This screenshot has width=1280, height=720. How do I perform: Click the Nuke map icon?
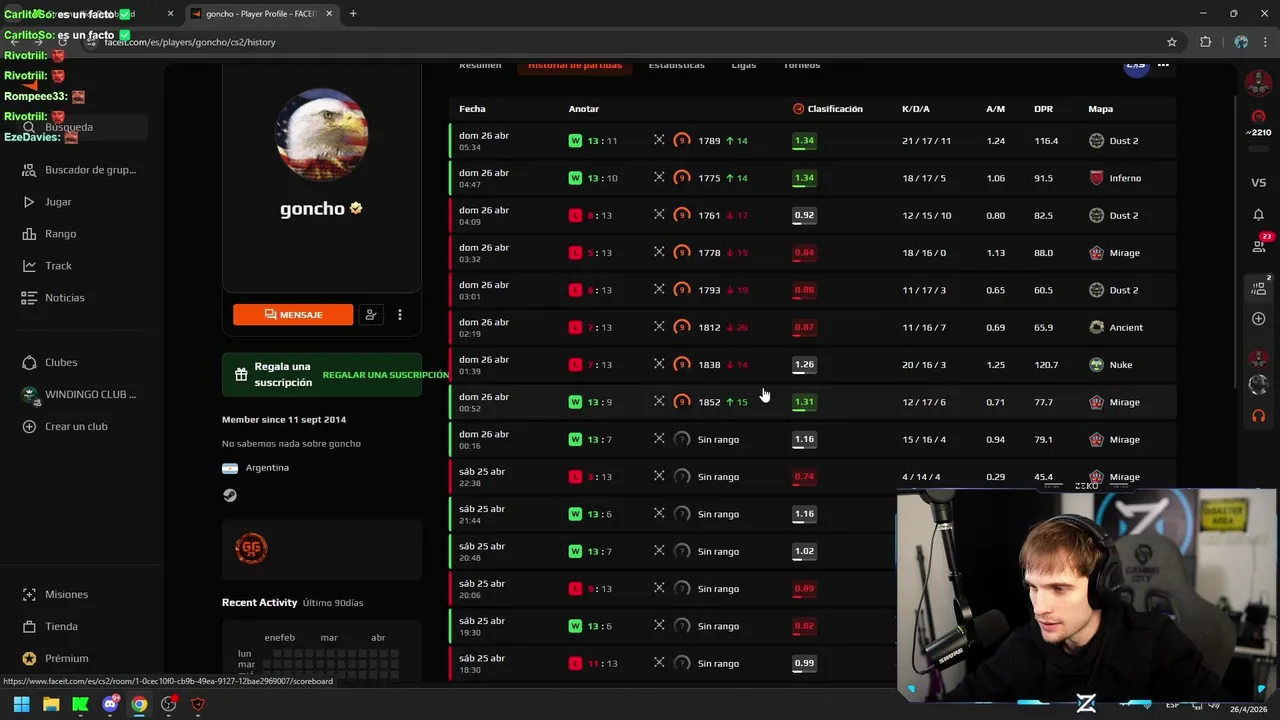tap(1097, 365)
